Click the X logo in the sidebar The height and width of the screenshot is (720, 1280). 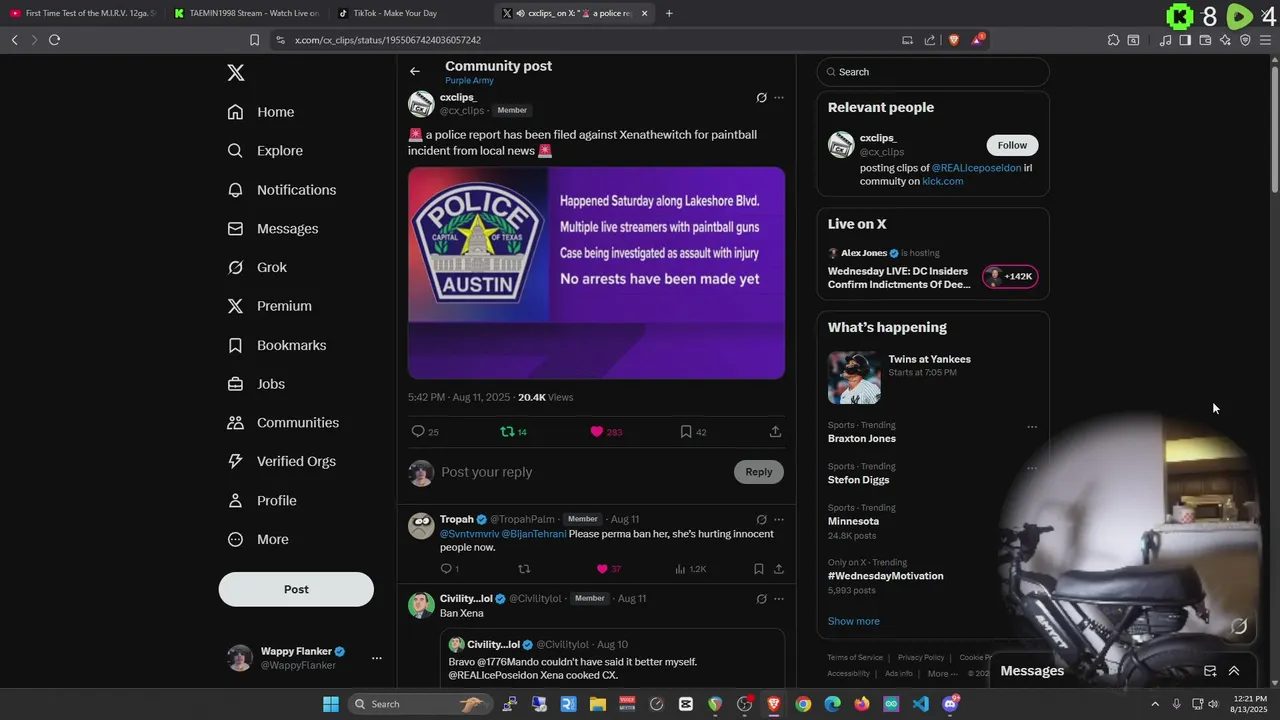(235, 73)
